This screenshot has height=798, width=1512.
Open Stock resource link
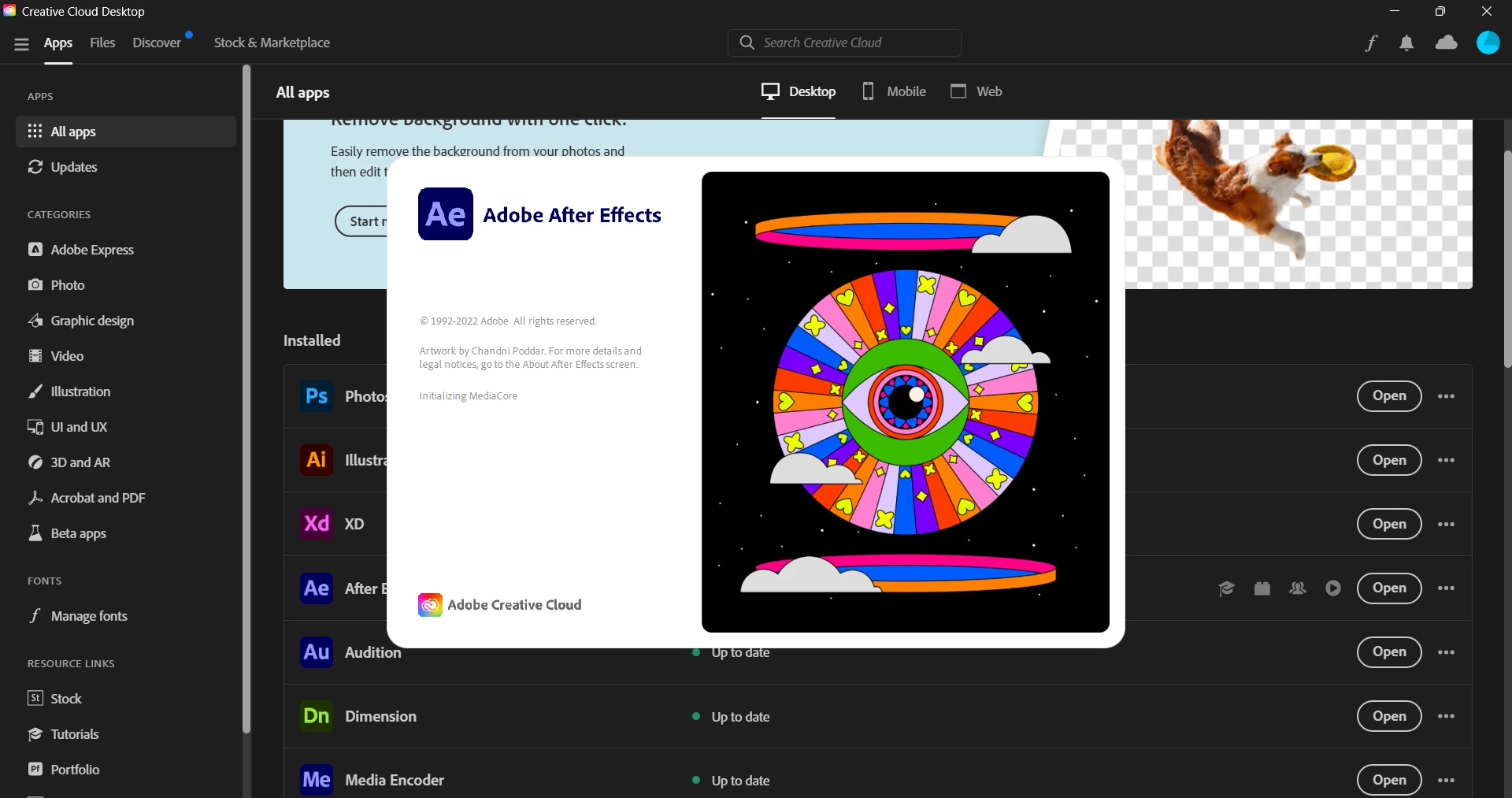click(x=126, y=699)
